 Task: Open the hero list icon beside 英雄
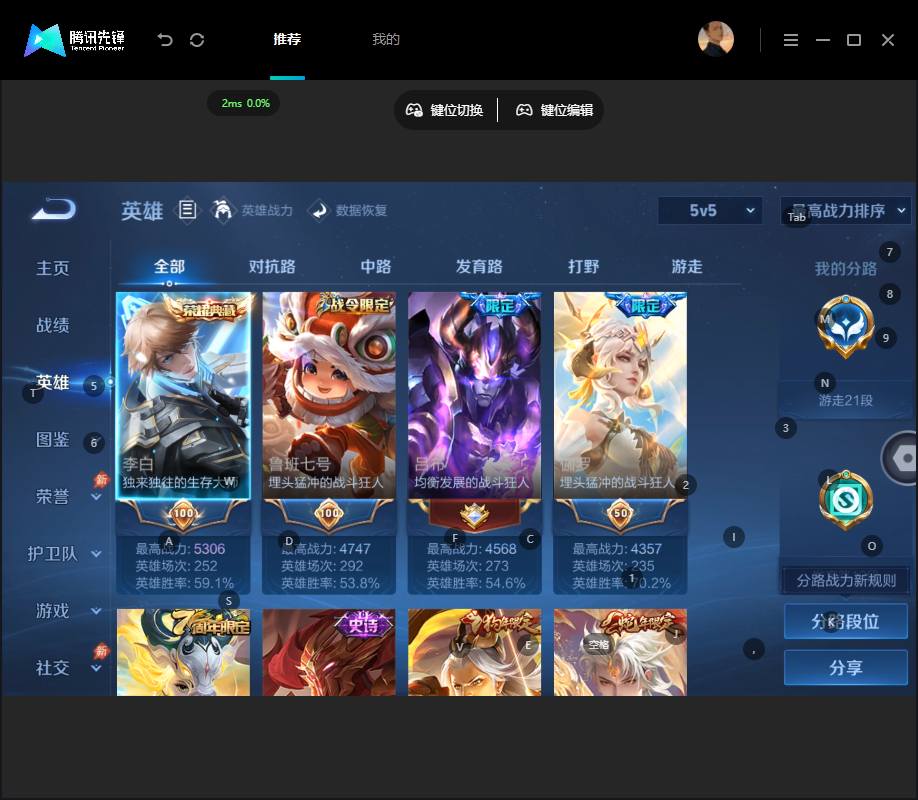click(x=187, y=209)
